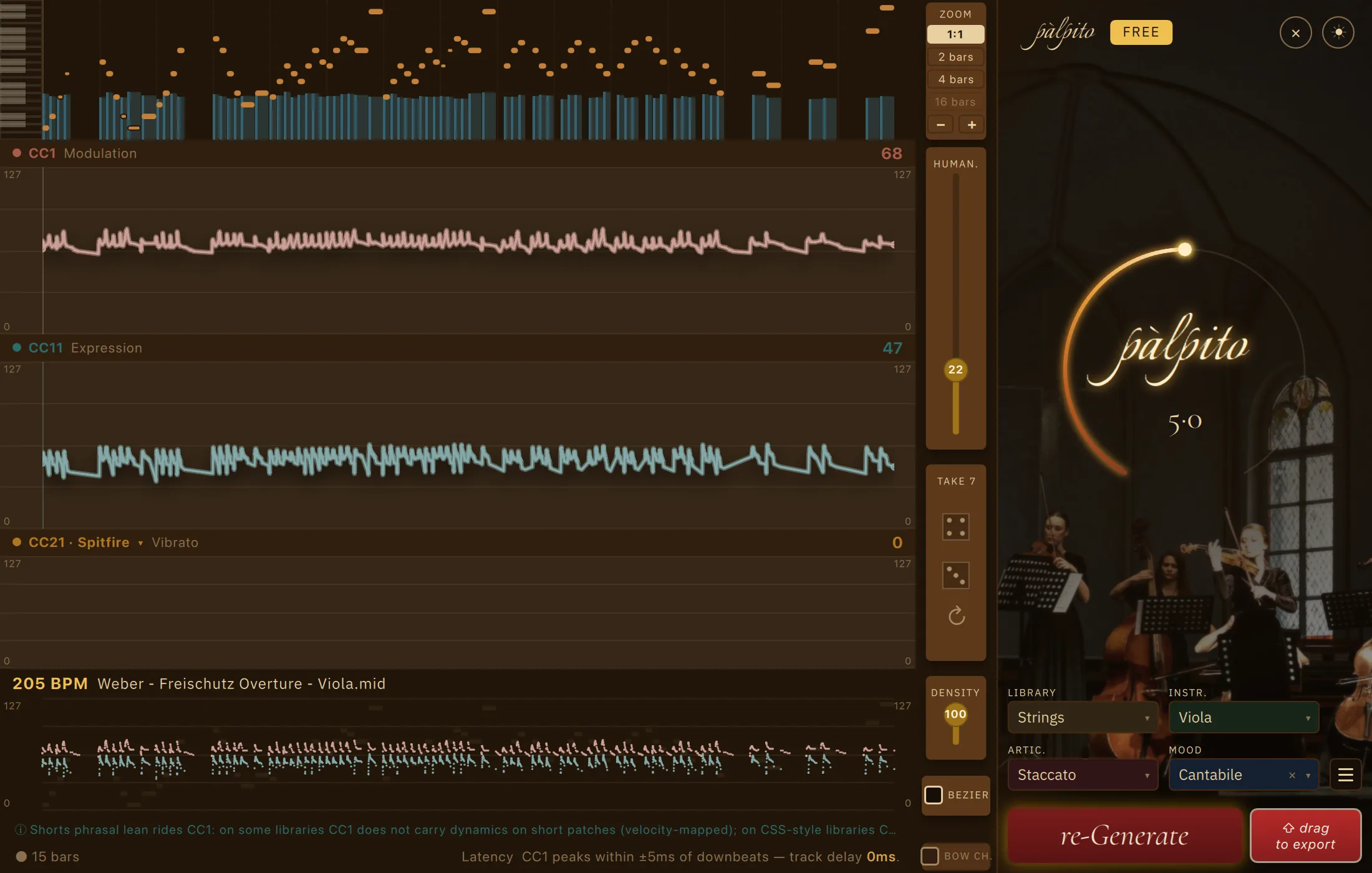
Task: Open the Artic. Staccato dropdown
Action: pos(1083,775)
